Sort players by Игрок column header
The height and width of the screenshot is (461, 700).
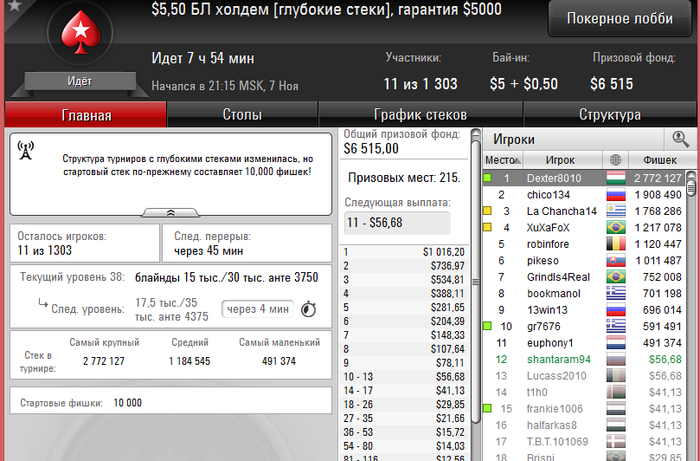click(x=563, y=160)
